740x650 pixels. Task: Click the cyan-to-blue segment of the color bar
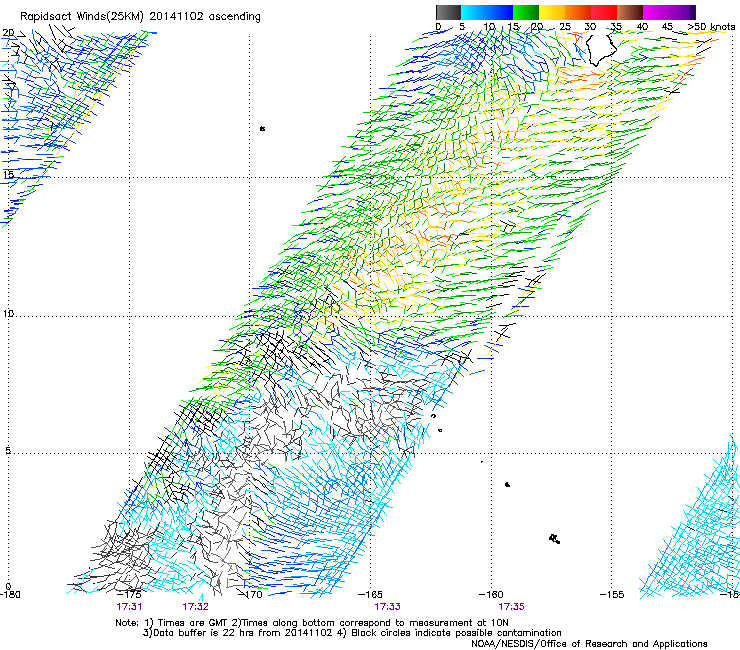click(487, 12)
